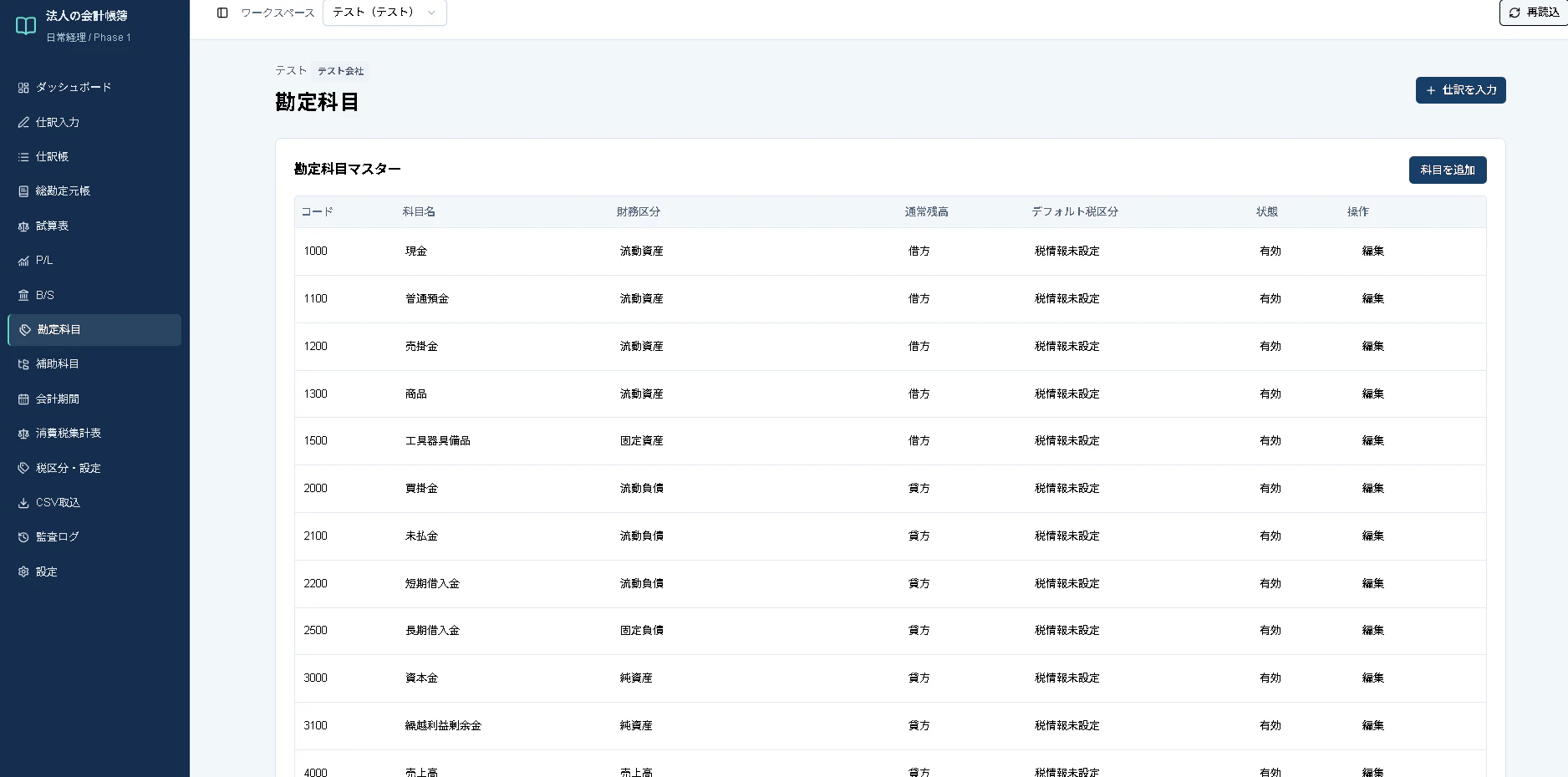This screenshot has width=1568, height=777.
Task: Click the CSV取込 download icon
Action: (x=23, y=503)
